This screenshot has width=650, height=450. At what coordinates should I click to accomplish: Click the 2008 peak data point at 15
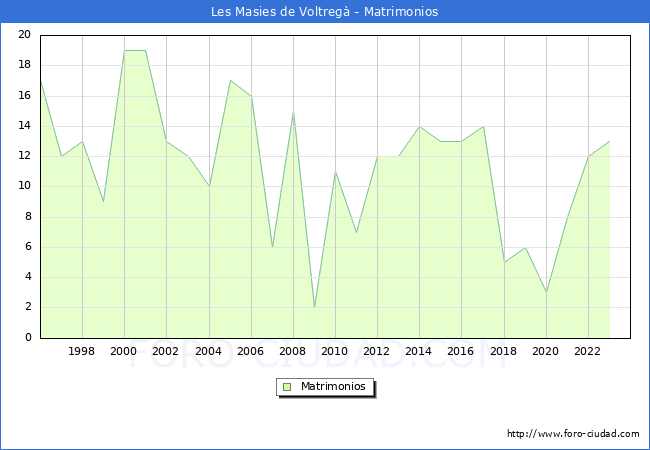point(293,111)
